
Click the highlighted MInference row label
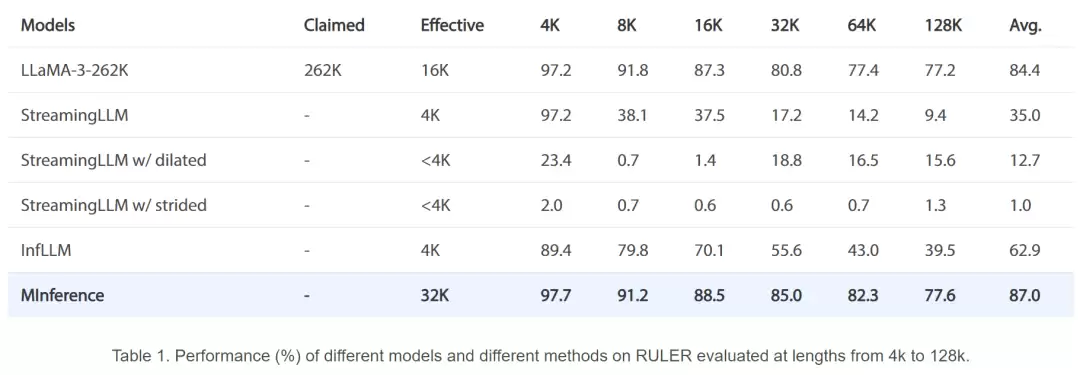[x=63, y=296]
